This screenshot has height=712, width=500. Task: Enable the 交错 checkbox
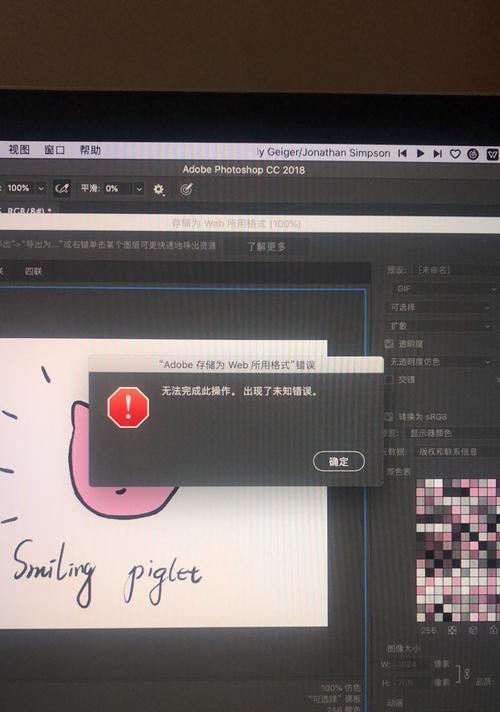click(x=389, y=379)
